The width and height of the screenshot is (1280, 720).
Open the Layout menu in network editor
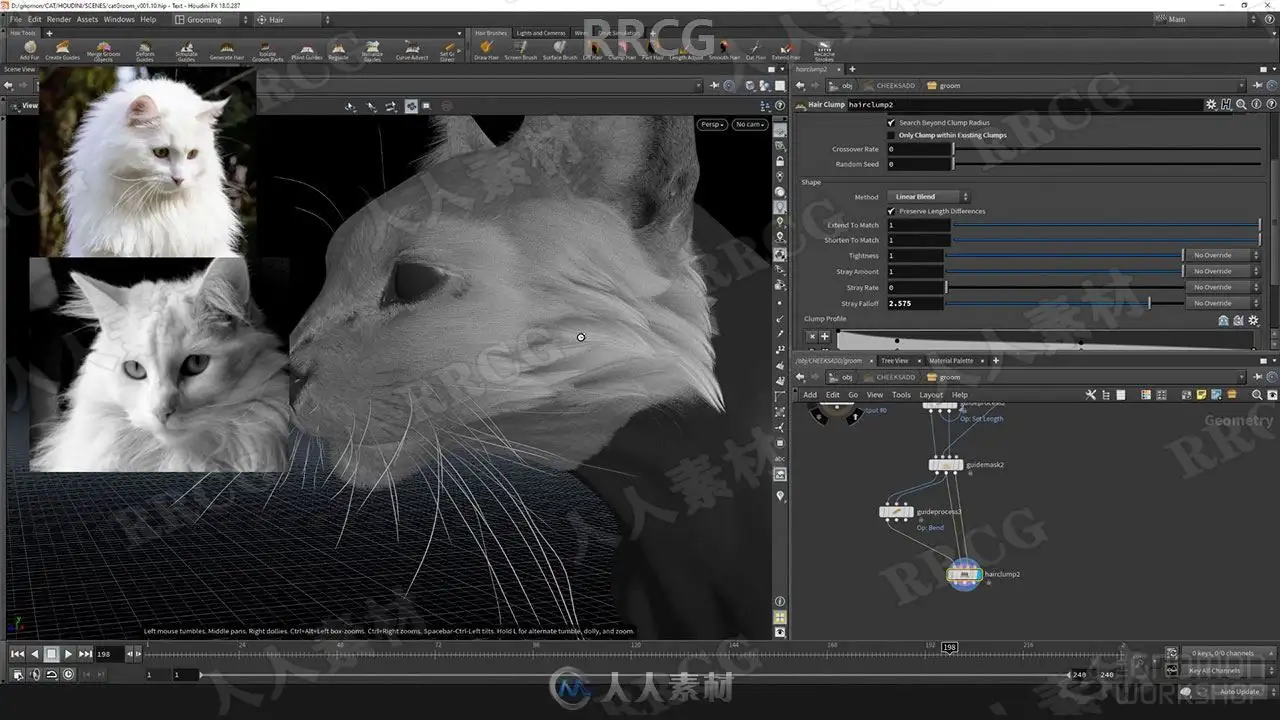click(931, 395)
